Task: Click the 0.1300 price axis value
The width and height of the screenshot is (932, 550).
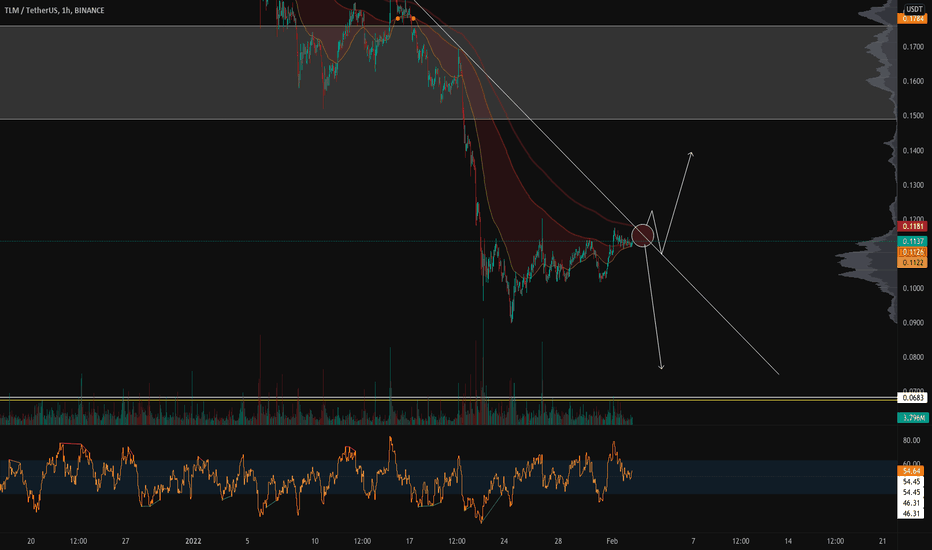Action: (913, 185)
